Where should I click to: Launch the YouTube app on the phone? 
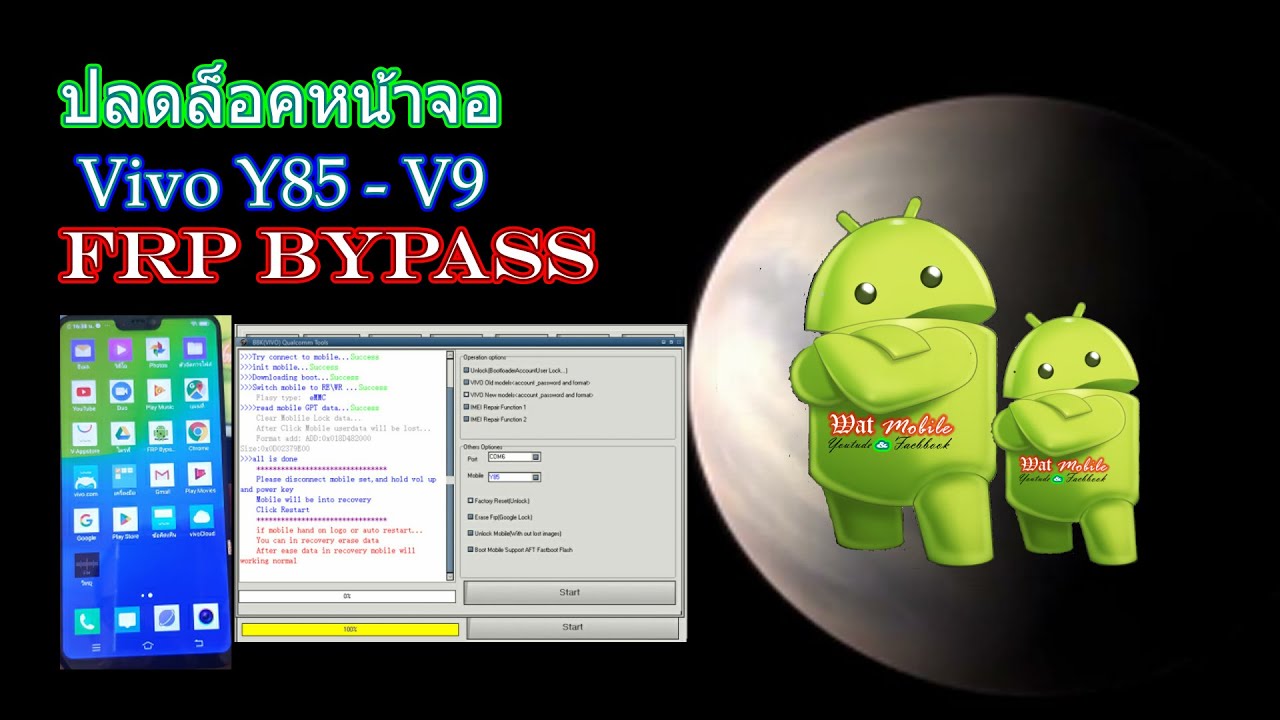tap(84, 393)
